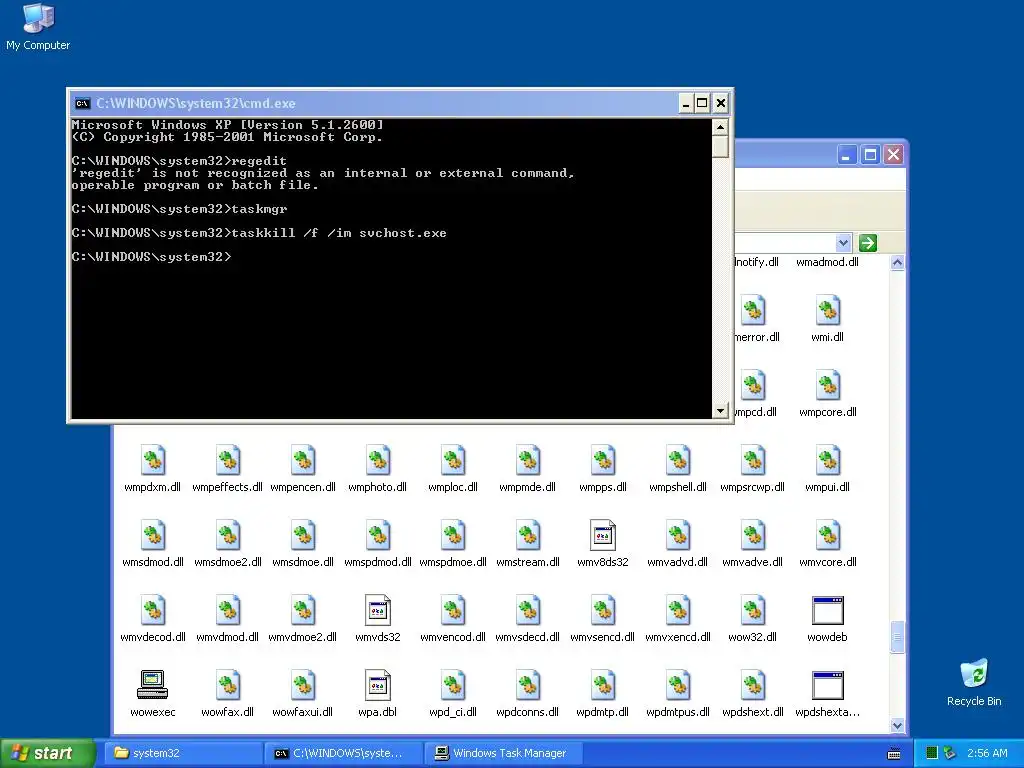The image size is (1024, 768).
Task: Click the wmvdmoe2.dll file name
Action: [303, 637]
